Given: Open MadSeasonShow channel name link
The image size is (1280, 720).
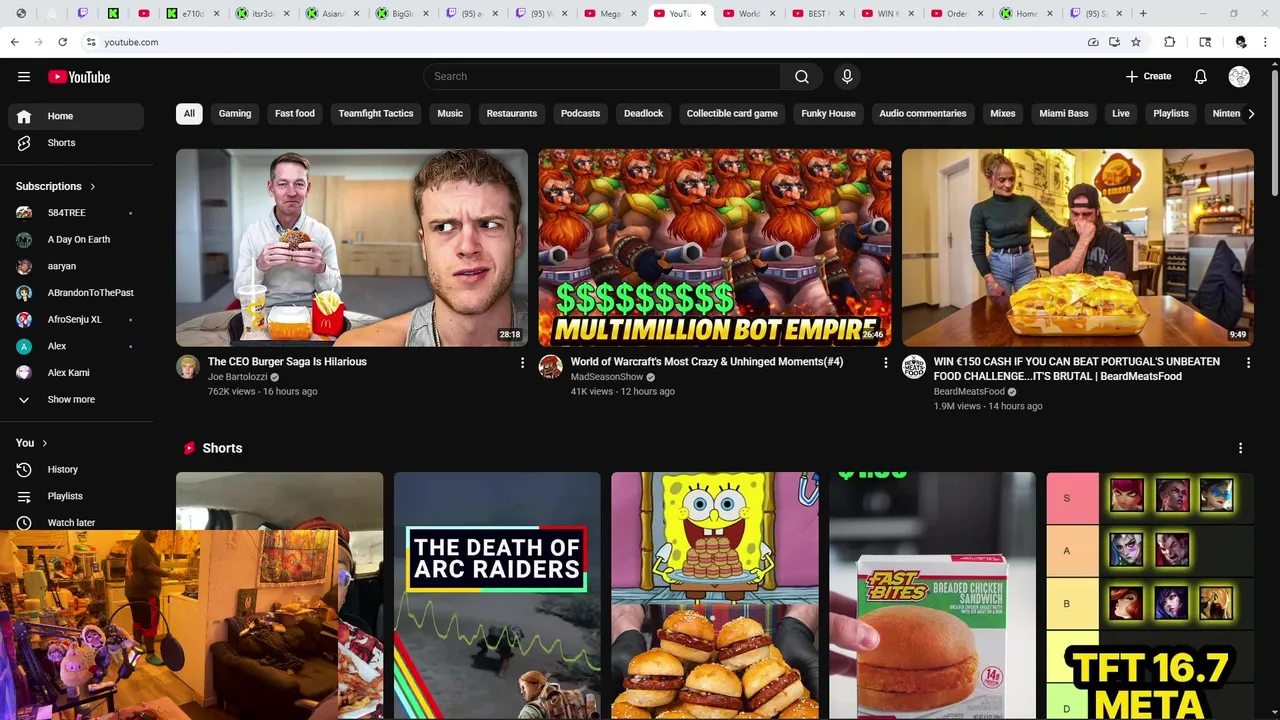Looking at the screenshot, I should pos(607,377).
